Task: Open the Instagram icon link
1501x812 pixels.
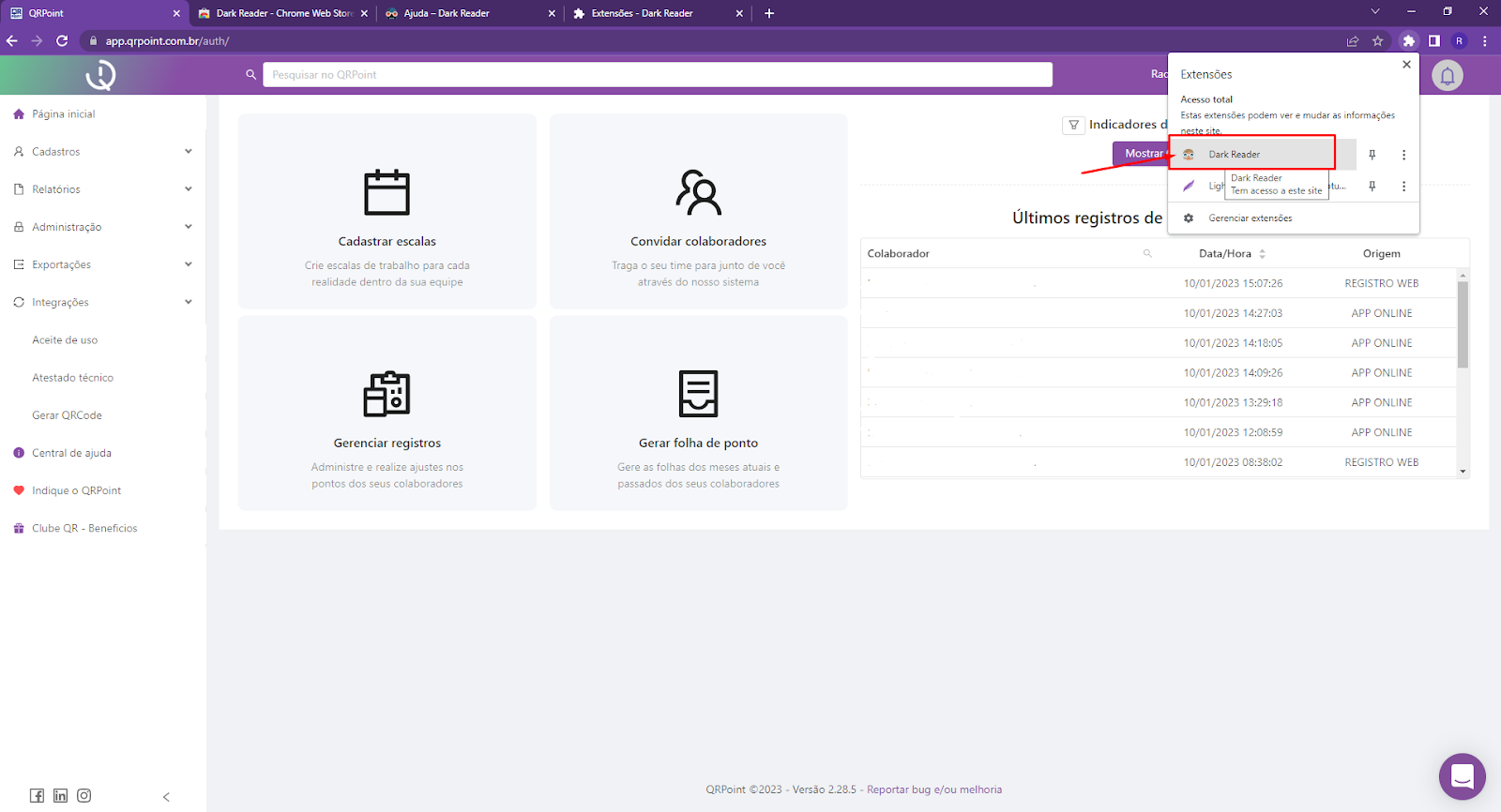Action: (x=84, y=795)
